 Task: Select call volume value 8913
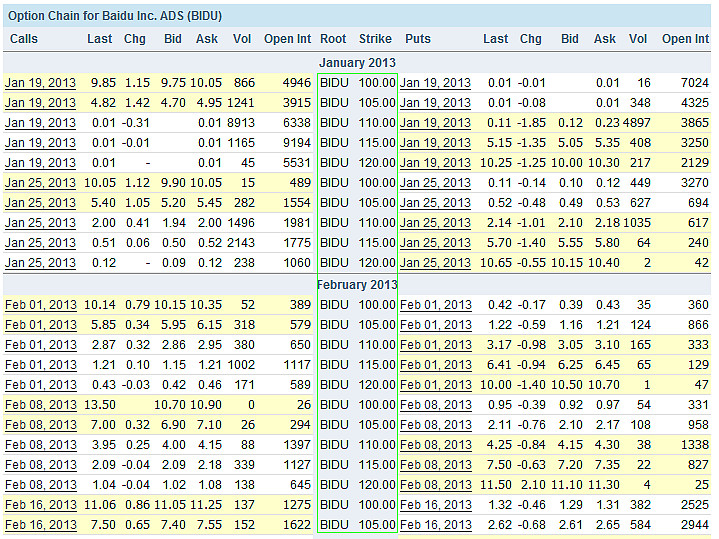tap(241, 123)
